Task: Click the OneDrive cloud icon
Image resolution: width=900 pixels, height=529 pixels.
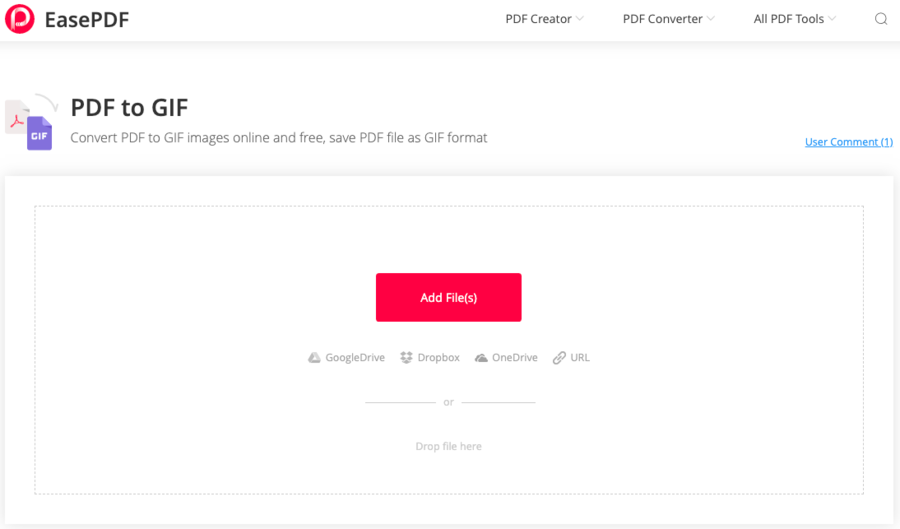Action: pos(481,358)
